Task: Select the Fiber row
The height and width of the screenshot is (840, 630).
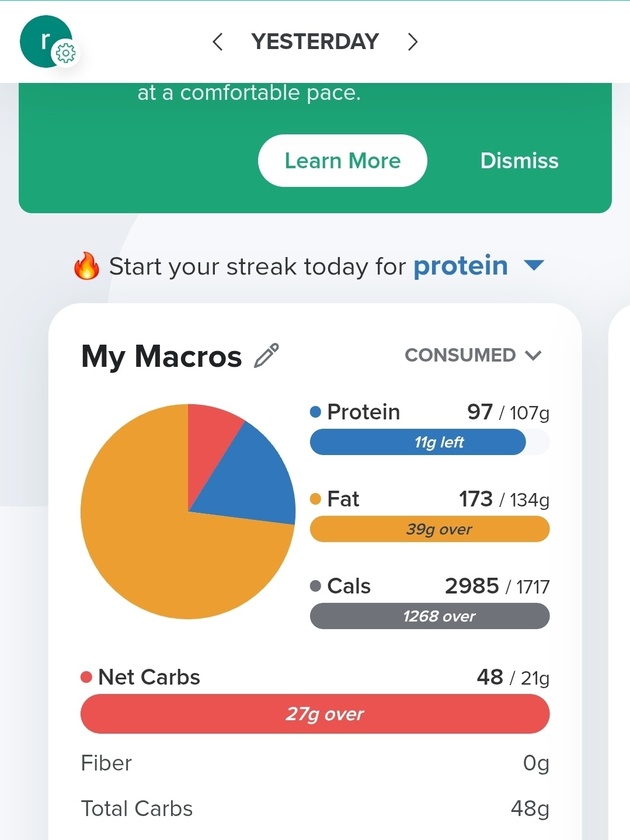Action: pos(315,763)
